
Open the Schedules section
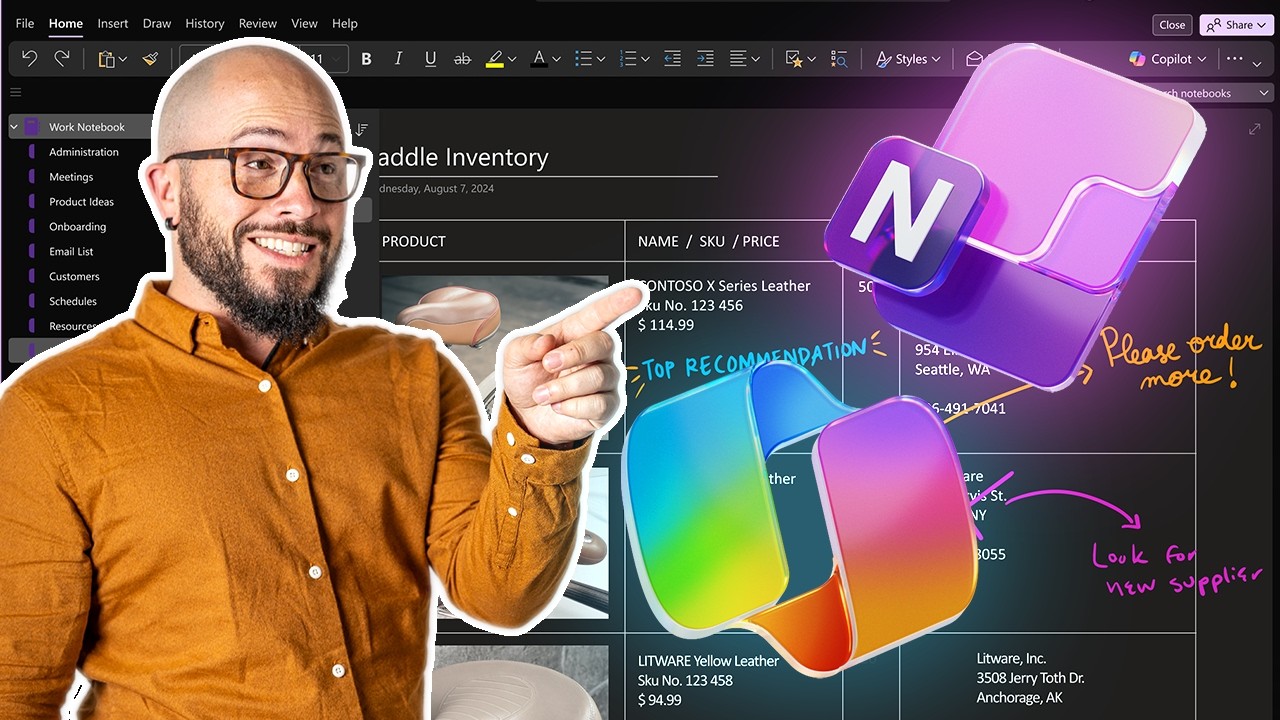click(x=73, y=301)
